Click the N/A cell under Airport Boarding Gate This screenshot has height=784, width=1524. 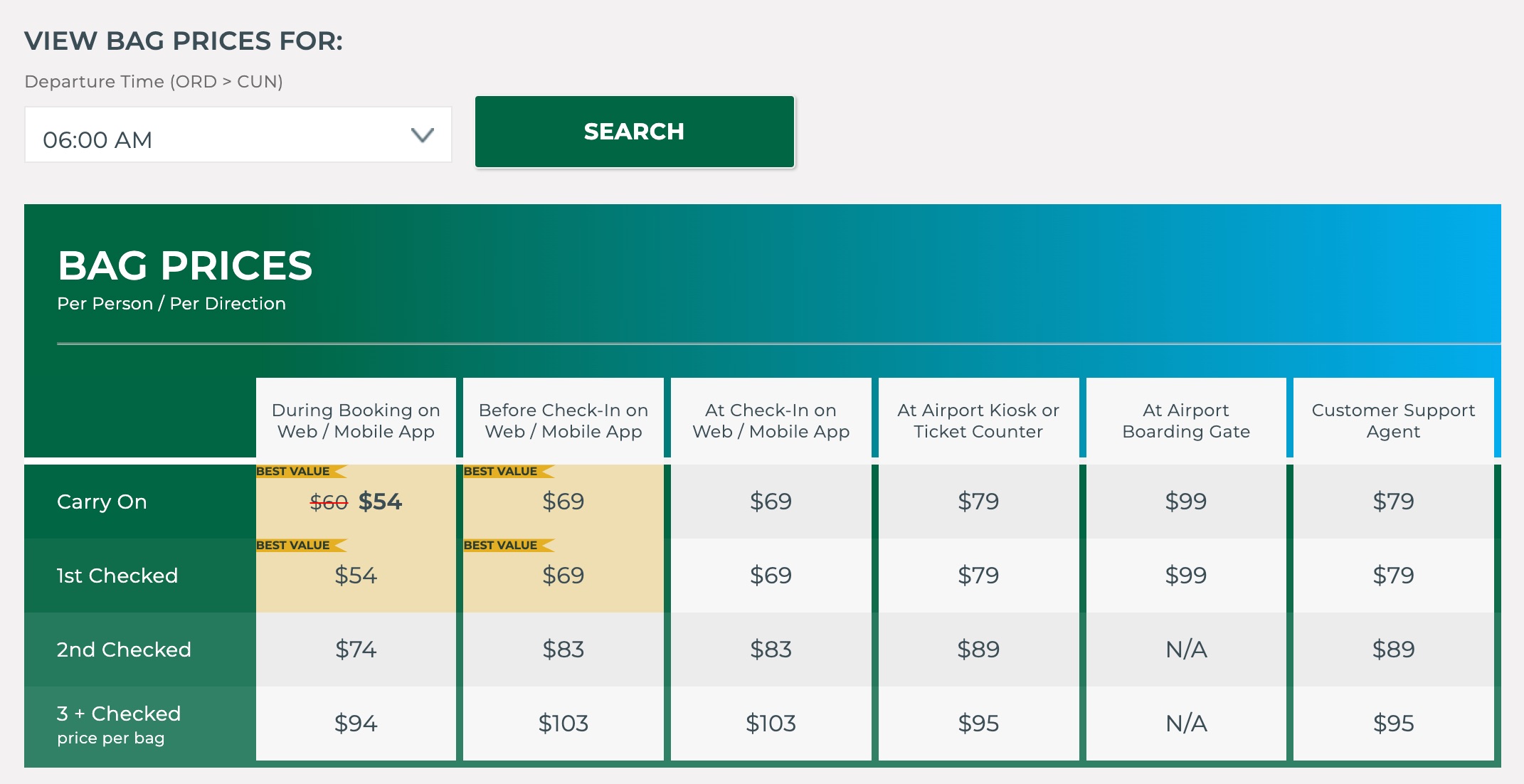click(1185, 649)
